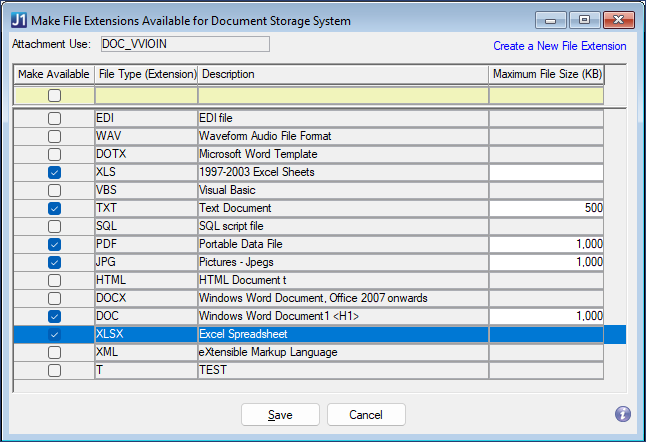This screenshot has height=442, width=646.
Task: Click the 'DOTX' file type cell
Action: pyautogui.click(x=146, y=154)
